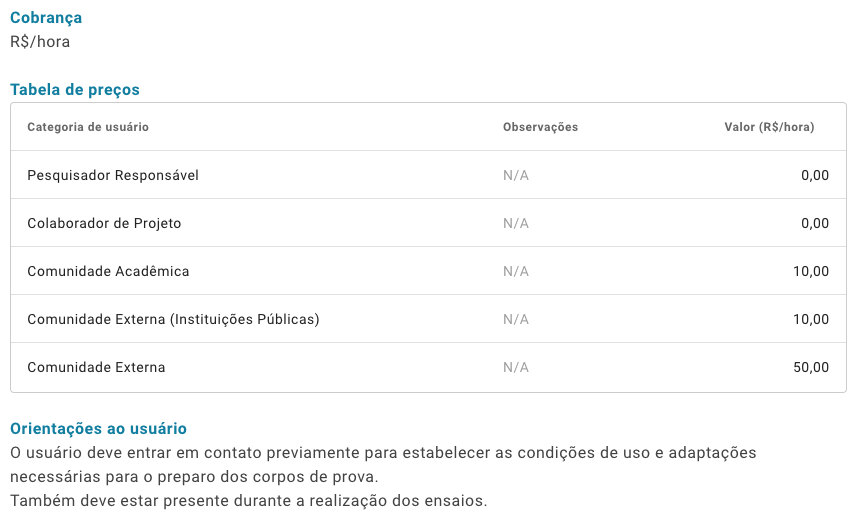Click the N/A observation for Pesquisador Responsável
861x523 pixels.
pyautogui.click(x=516, y=175)
